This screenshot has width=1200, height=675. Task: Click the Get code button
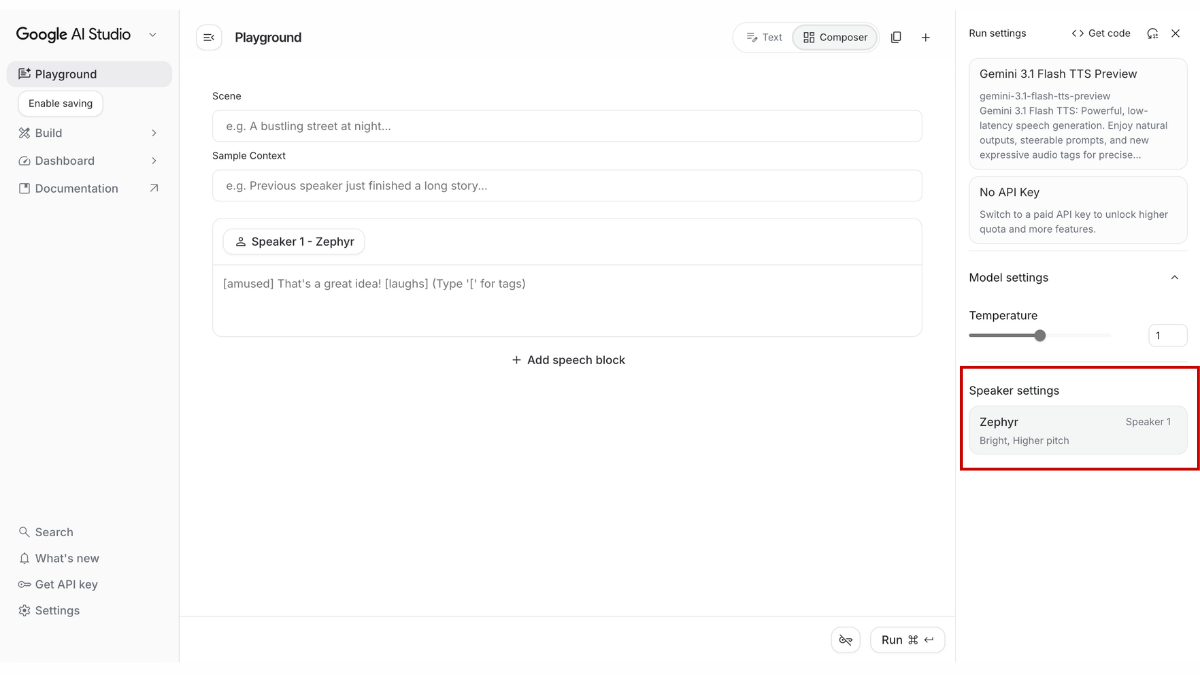(x=1100, y=33)
